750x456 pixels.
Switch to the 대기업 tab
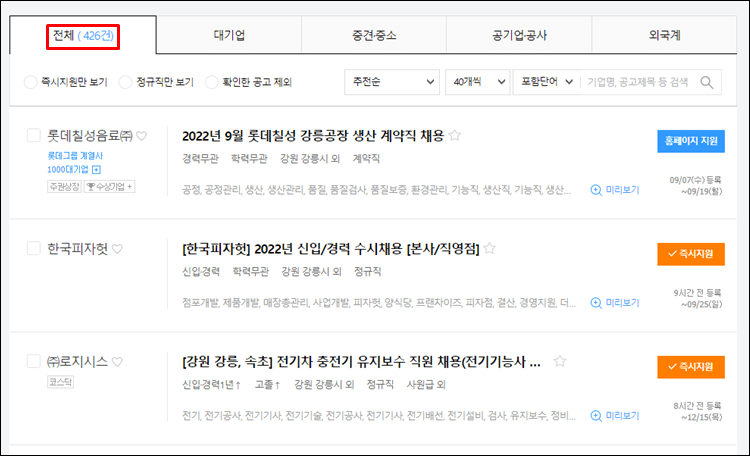coord(229,35)
